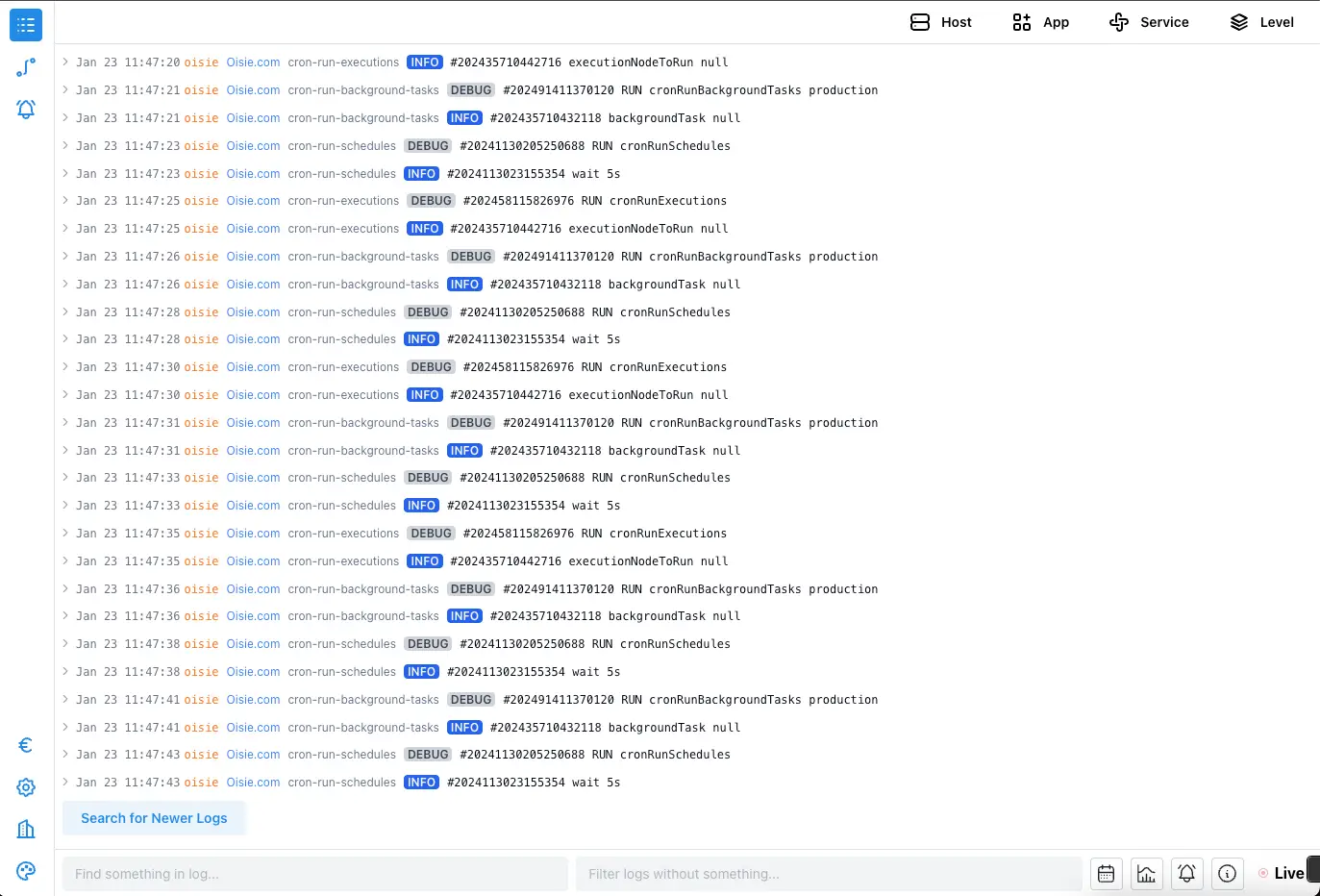Viewport: 1320px width, 896px height.
Task: Click the Find something in log search field
Action: tap(314, 873)
